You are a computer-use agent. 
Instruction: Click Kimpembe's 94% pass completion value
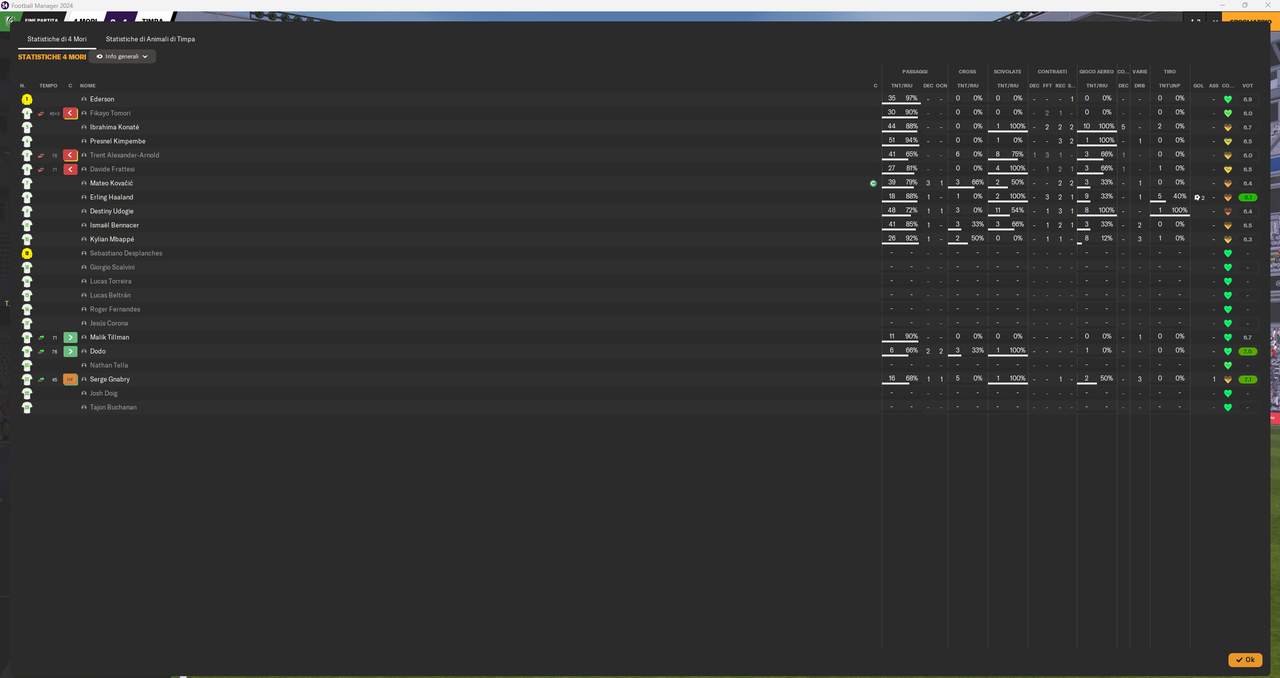911,141
